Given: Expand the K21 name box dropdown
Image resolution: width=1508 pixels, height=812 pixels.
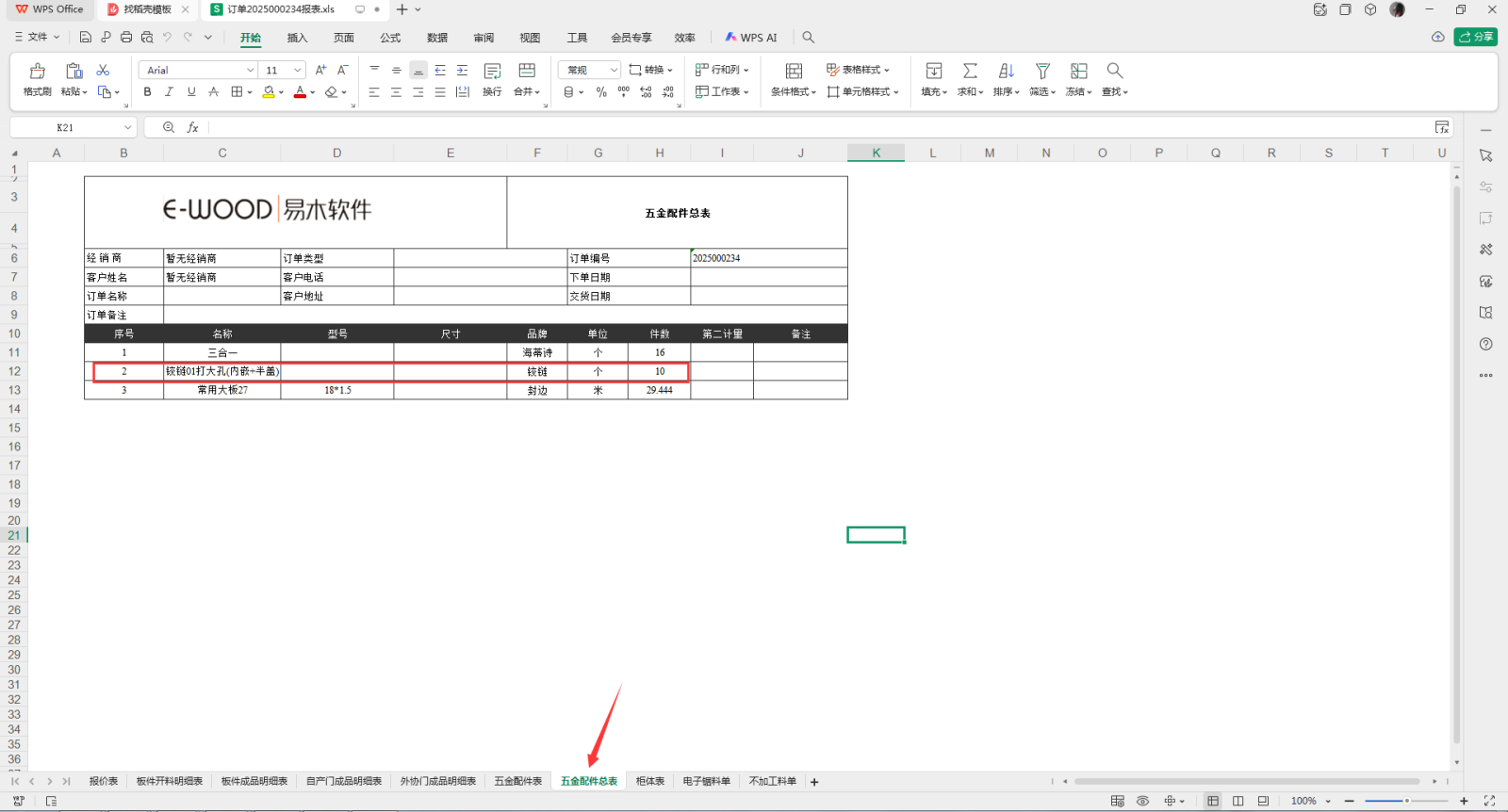Looking at the screenshot, I should pos(127,128).
